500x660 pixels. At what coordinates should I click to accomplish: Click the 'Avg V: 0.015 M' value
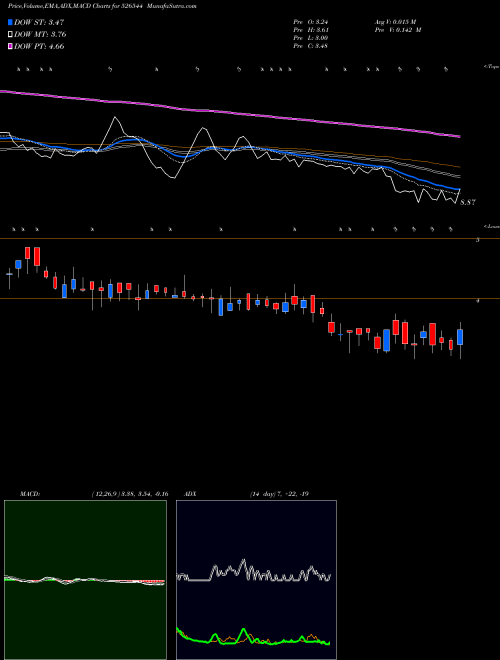[395, 21]
